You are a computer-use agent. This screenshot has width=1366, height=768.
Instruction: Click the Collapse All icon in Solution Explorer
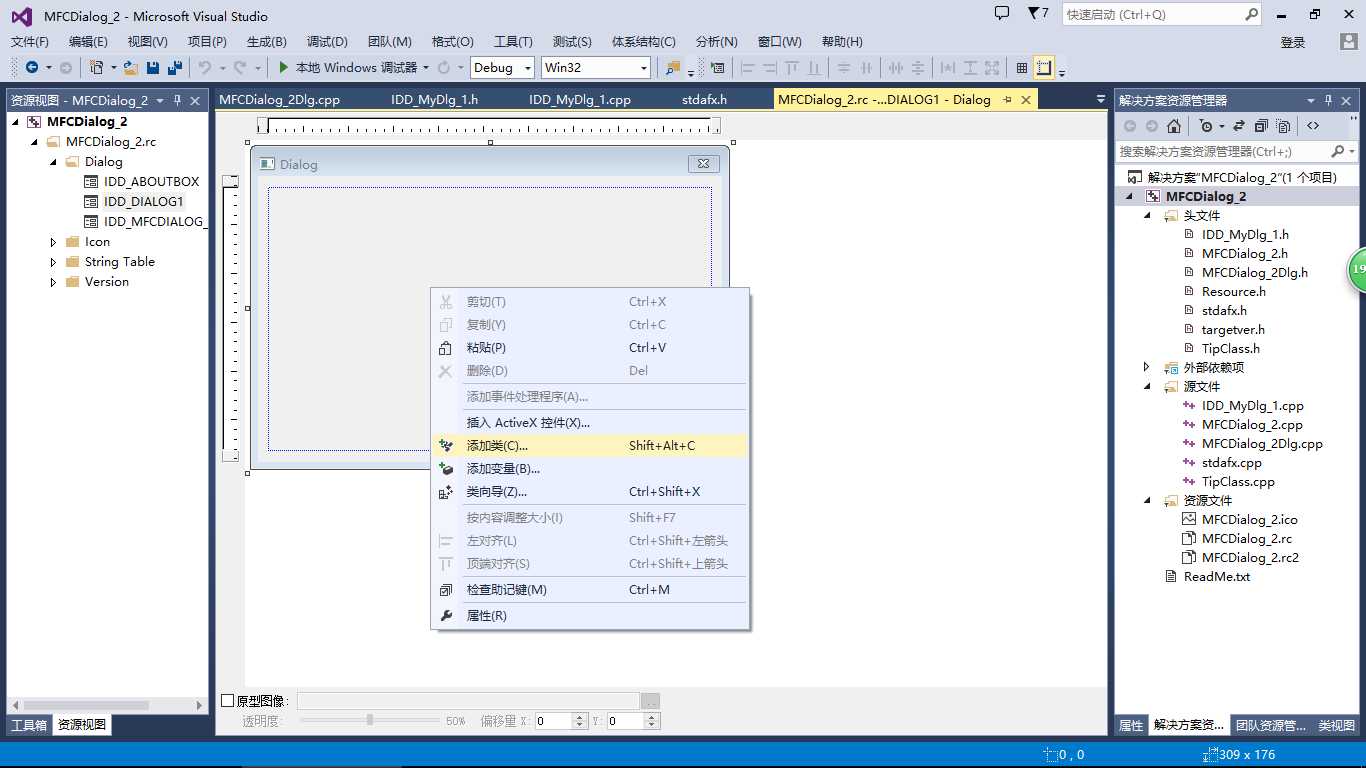[x=1261, y=126]
